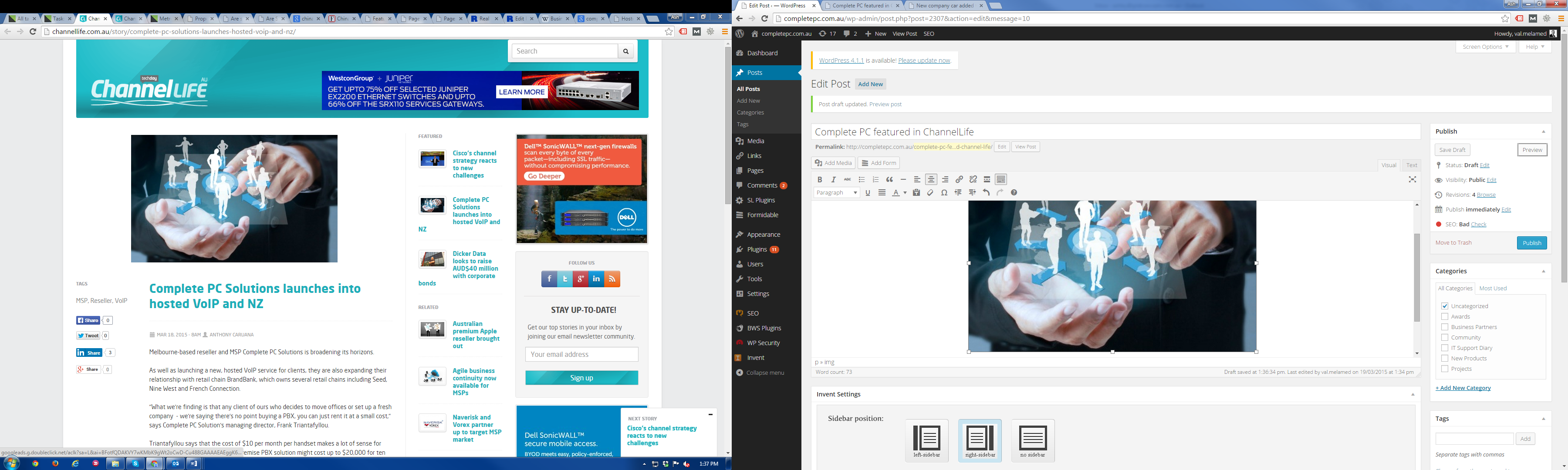Undo the last edit
This screenshot has height=470, width=1568.
pos(986,193)
